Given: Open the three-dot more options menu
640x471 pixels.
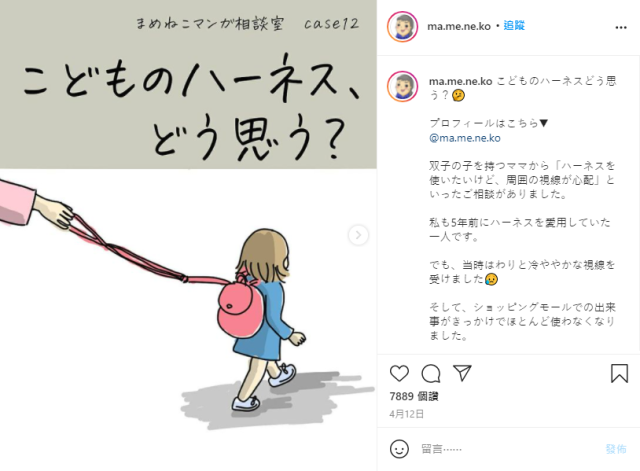Looking at the screenshot, I should pyautogui.click(x=621, y=27).
